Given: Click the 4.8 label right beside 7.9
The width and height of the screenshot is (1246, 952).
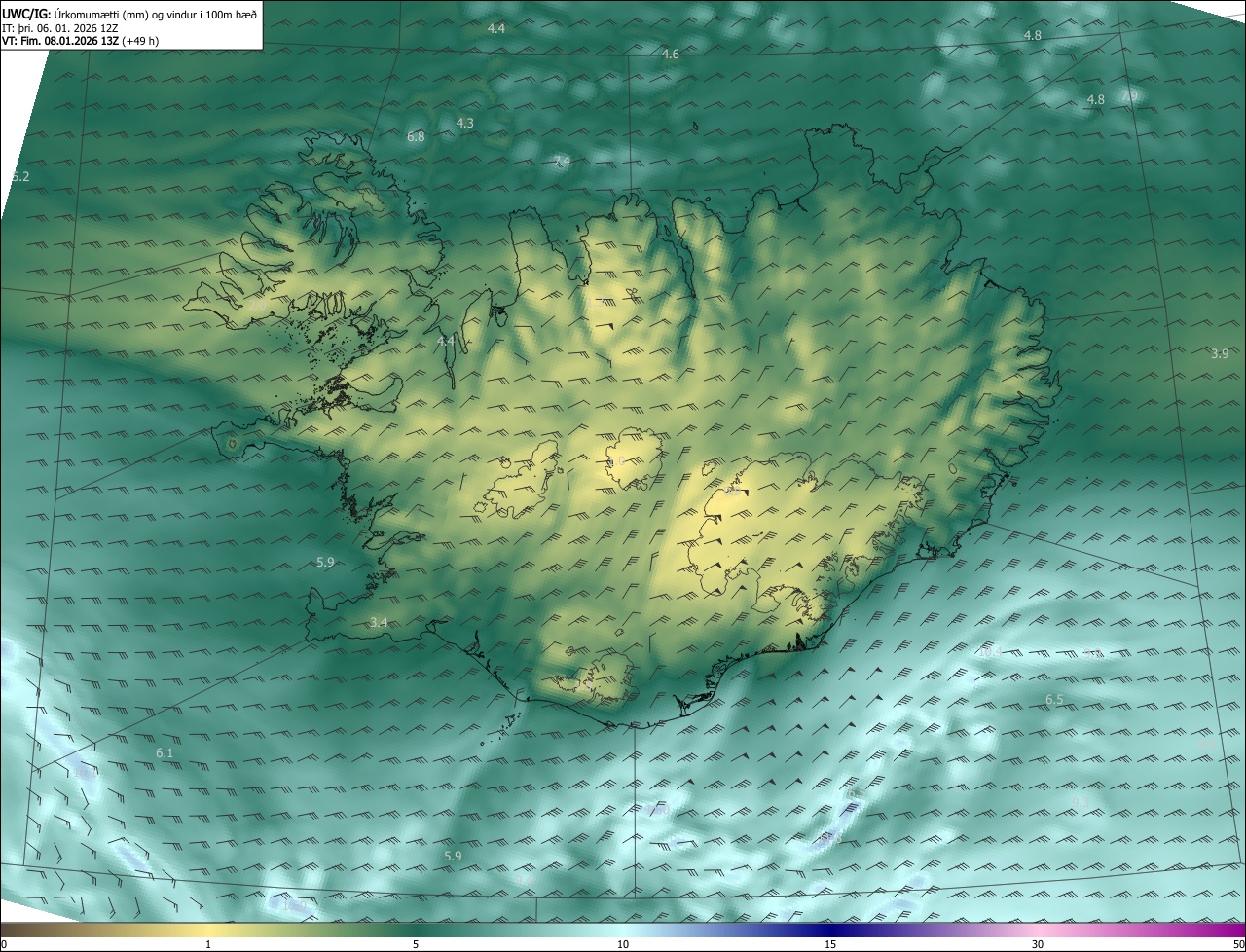Looking at the screenshot, I should tap(1095, 99).
